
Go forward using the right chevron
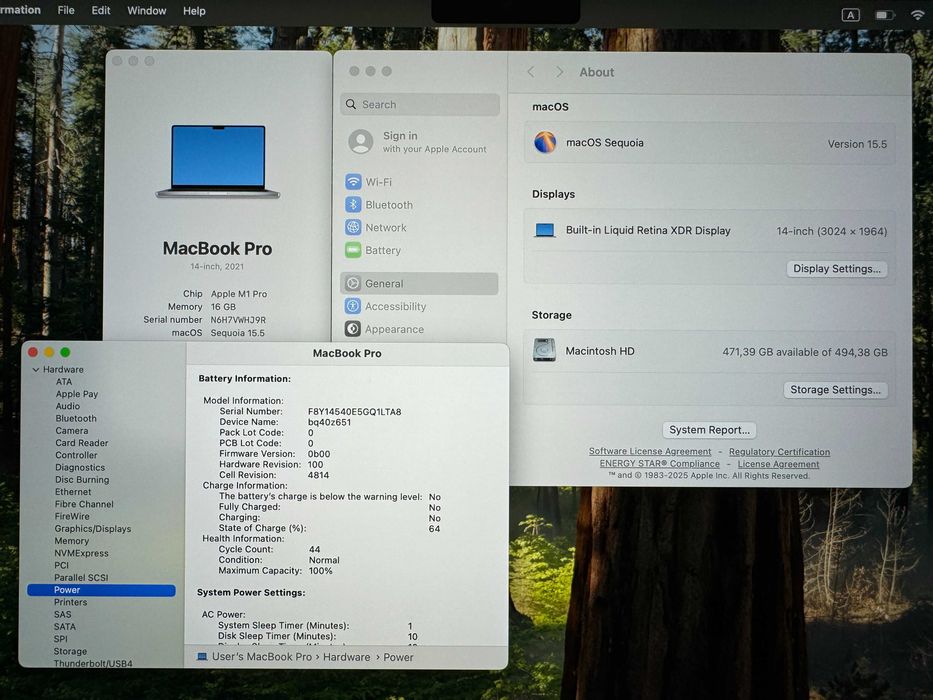(559, 72)
